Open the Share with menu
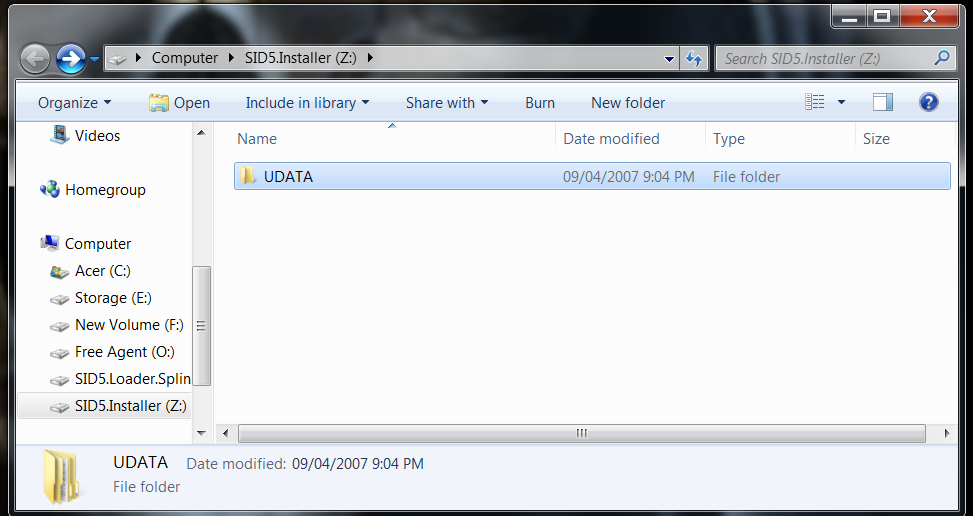 point(447,102)
